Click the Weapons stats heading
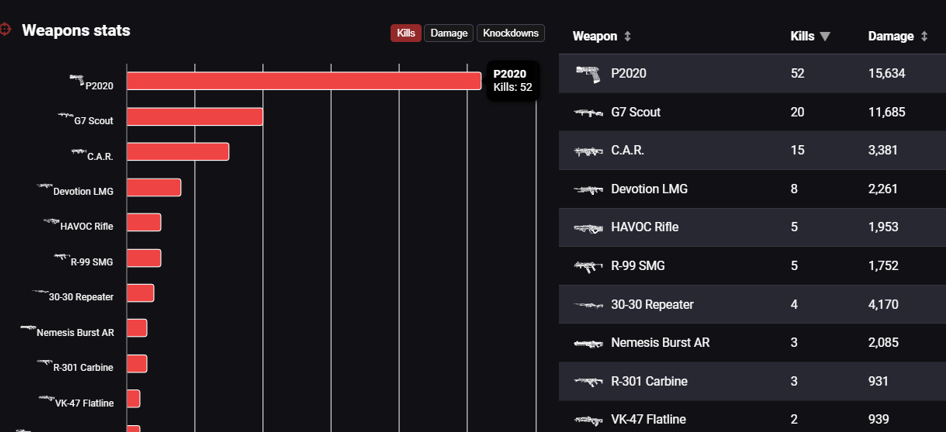The height and width of the screenshot is (432, 946). click(x=76, y=30)
